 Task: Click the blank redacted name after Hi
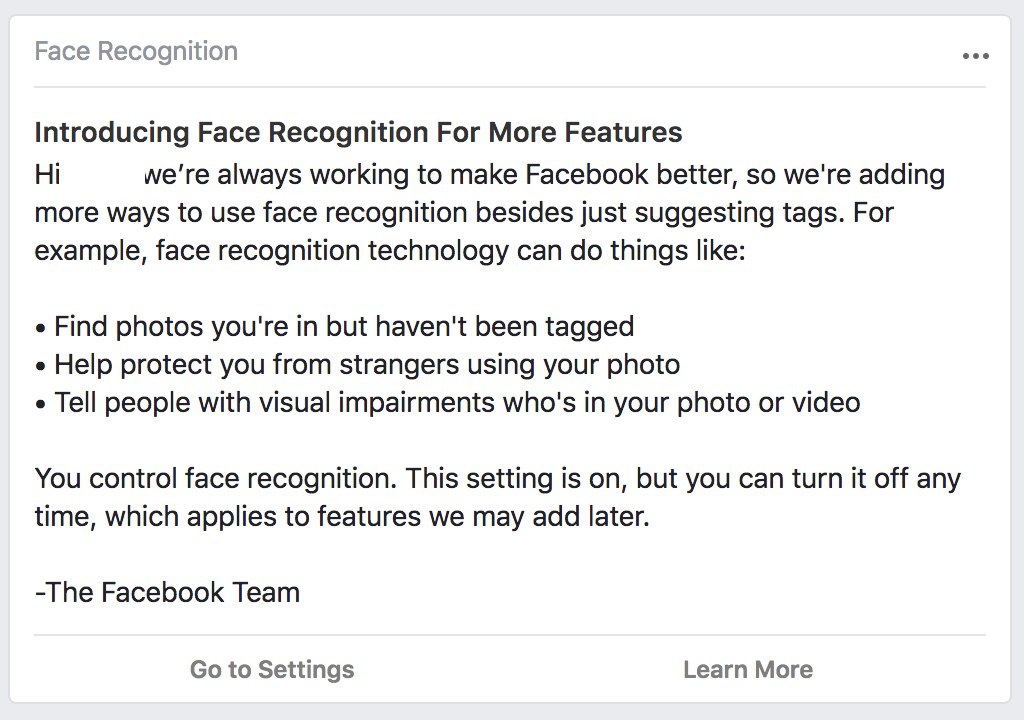click(x=103, y=175)
